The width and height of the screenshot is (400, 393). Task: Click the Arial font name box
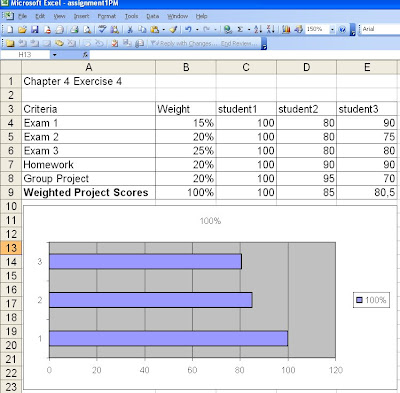click(380, 29)
